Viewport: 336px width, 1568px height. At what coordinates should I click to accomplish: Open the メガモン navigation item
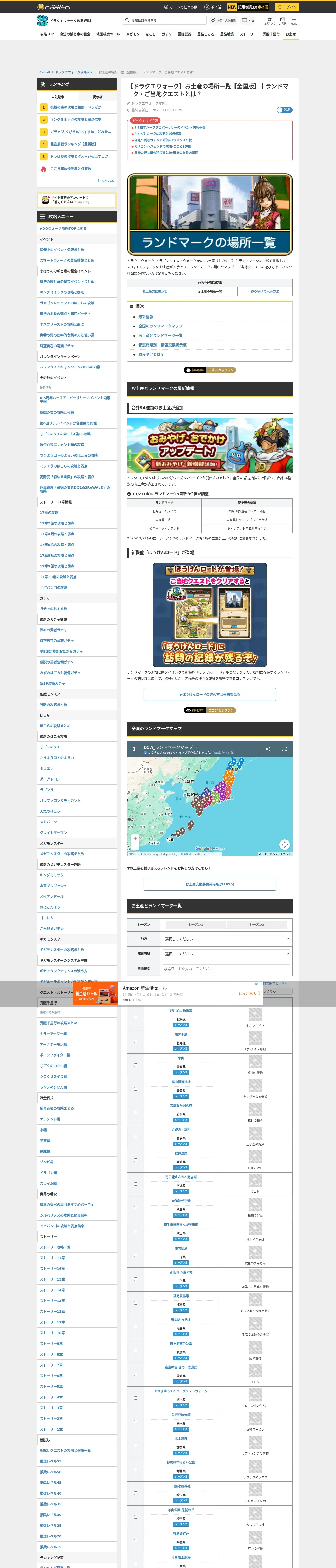click(133, 34)
